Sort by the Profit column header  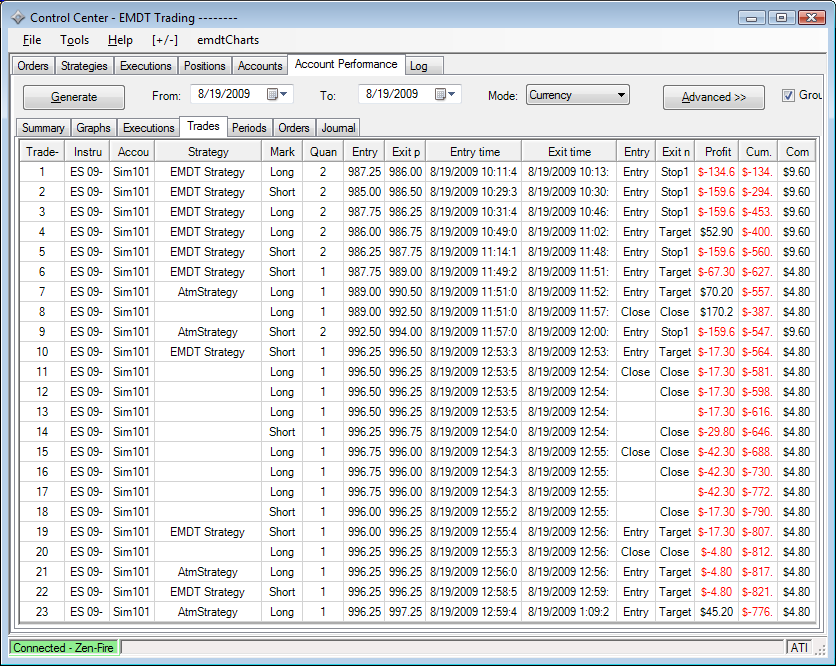717,152
